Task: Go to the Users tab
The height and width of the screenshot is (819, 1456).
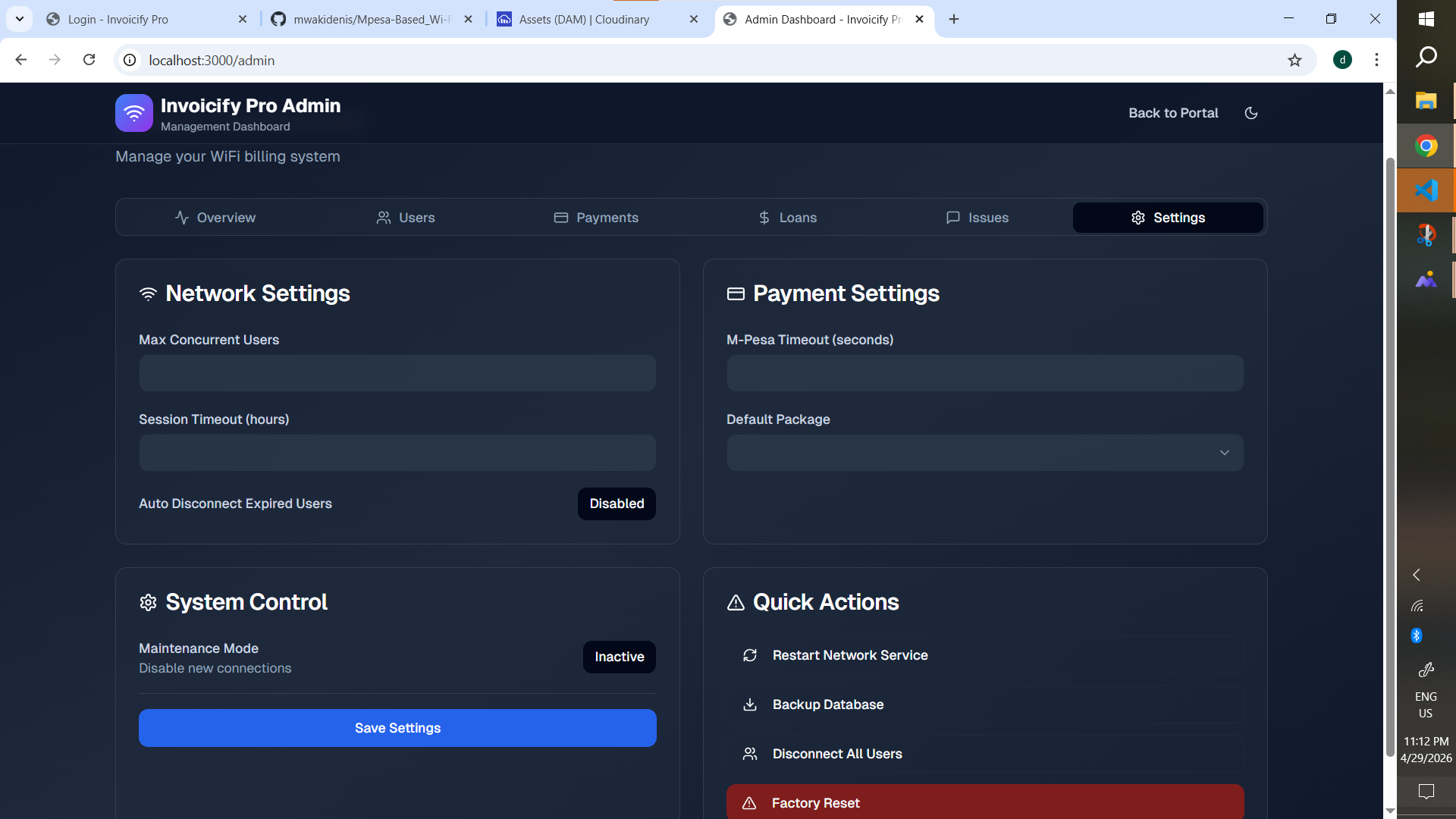Action: point(406,218)
